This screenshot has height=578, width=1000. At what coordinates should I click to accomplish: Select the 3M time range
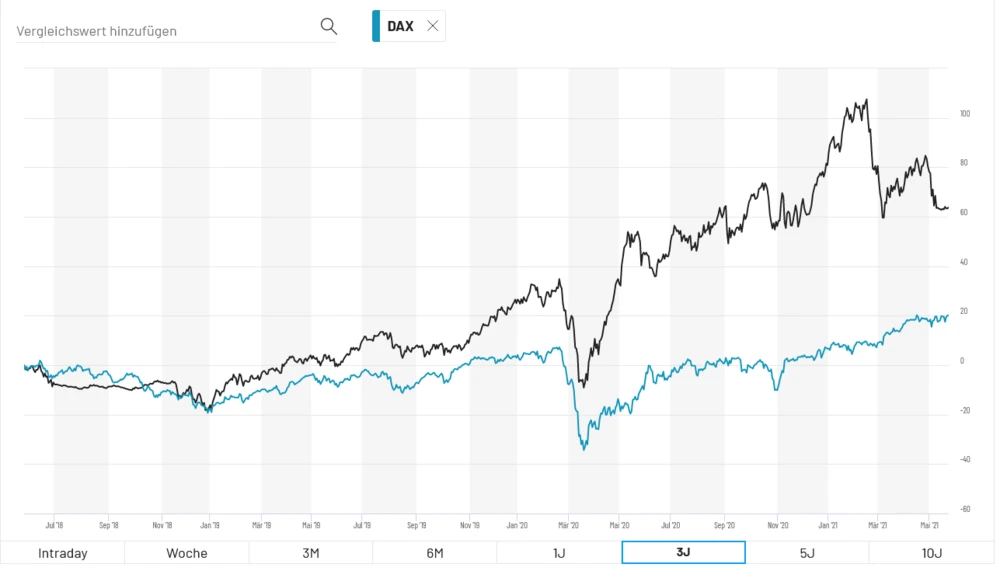click(310, 553)
